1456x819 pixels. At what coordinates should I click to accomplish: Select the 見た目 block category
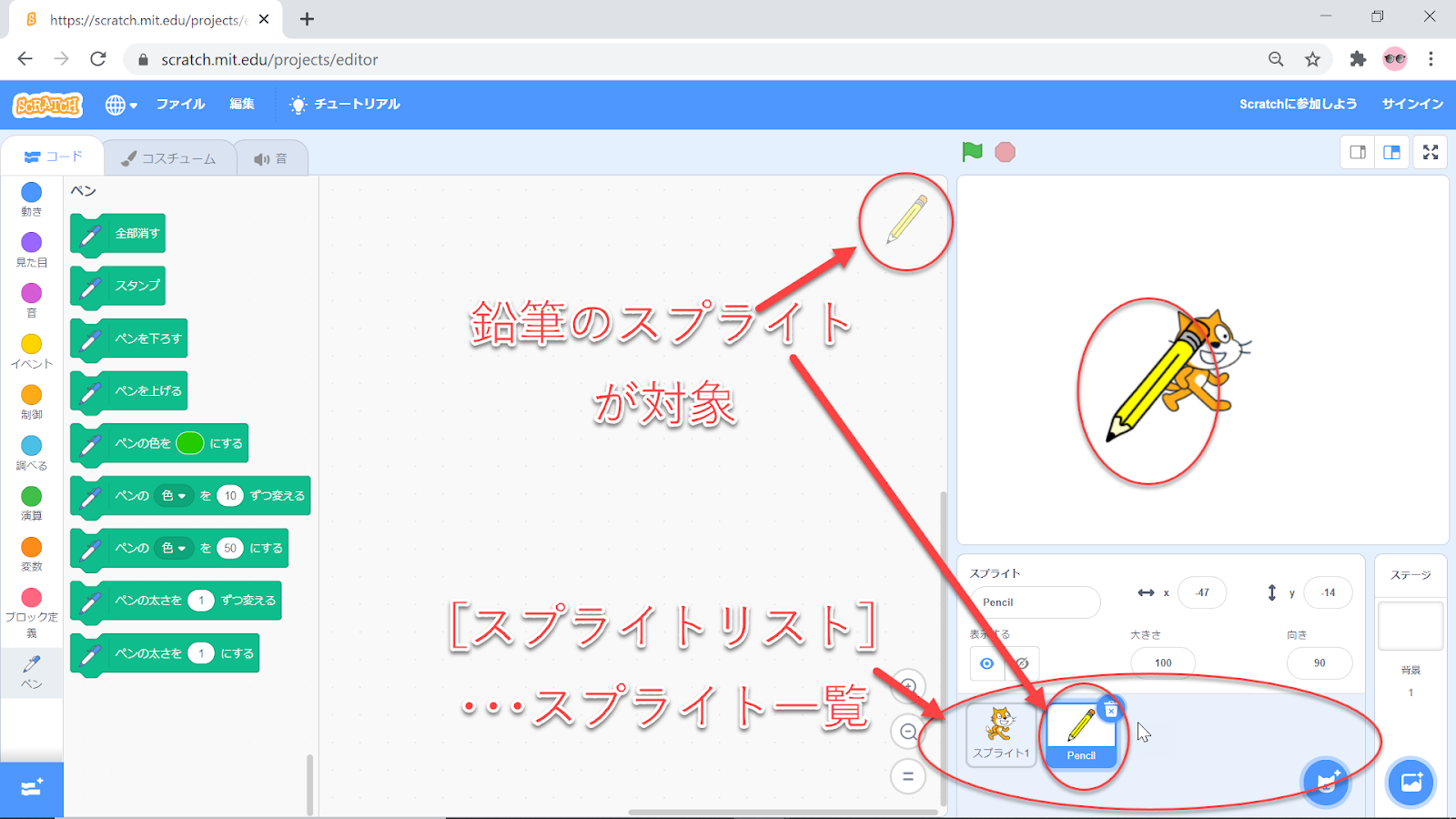(x=31, y=249)
